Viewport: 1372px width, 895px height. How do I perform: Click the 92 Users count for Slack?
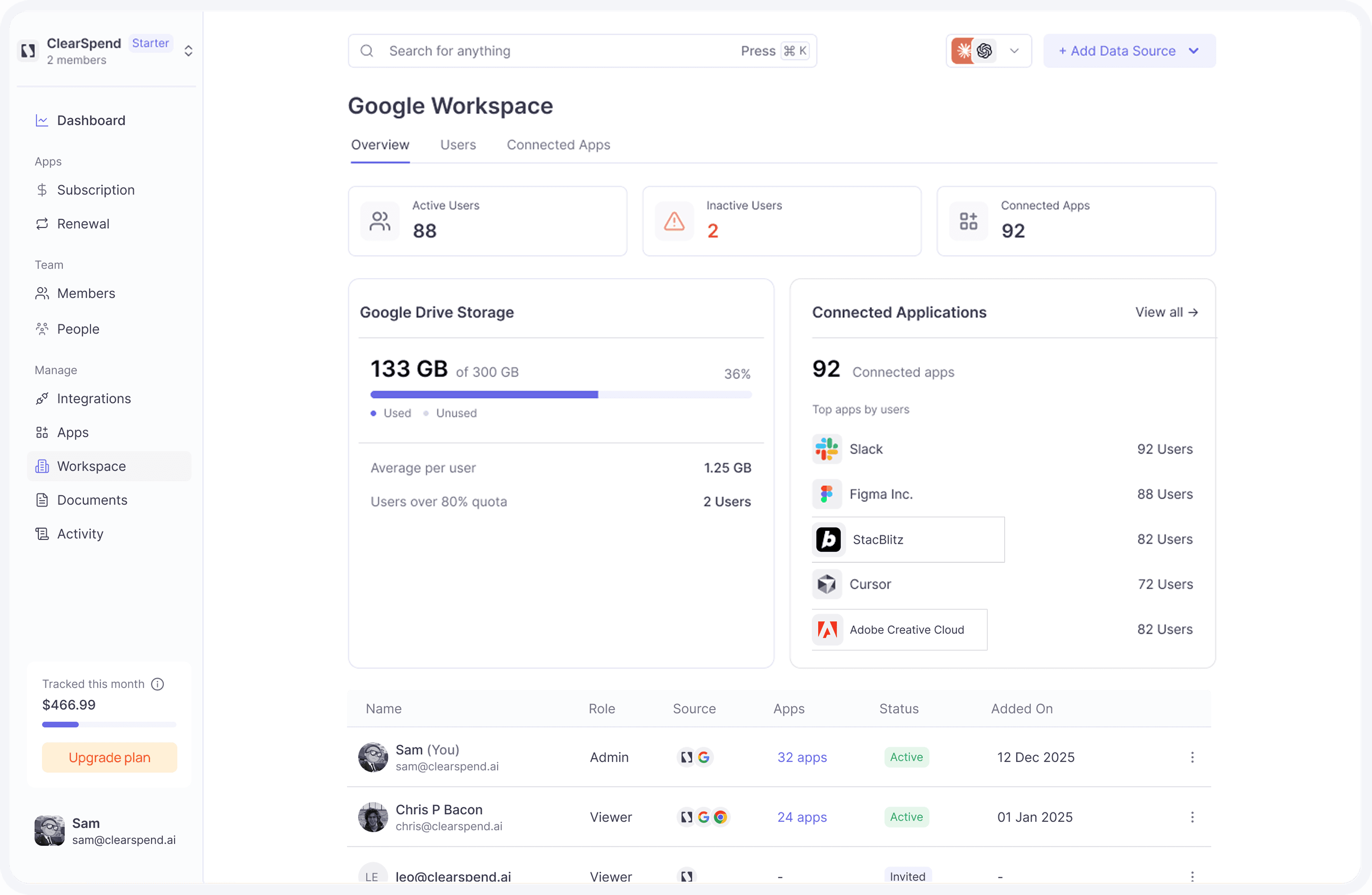[1164, 449]
